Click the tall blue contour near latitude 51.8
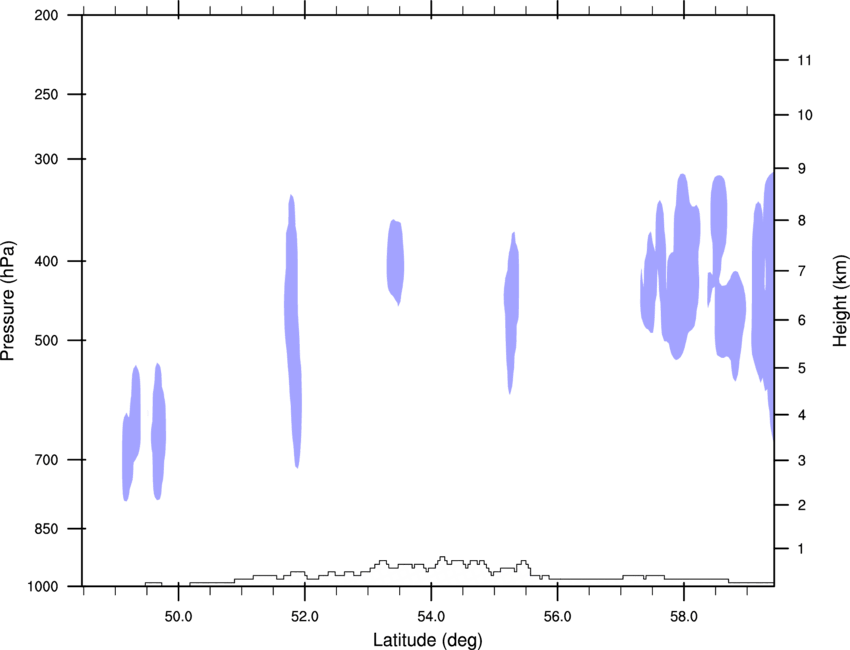The width and height of the screenshot is (850, 650). [x=293, y=331]
